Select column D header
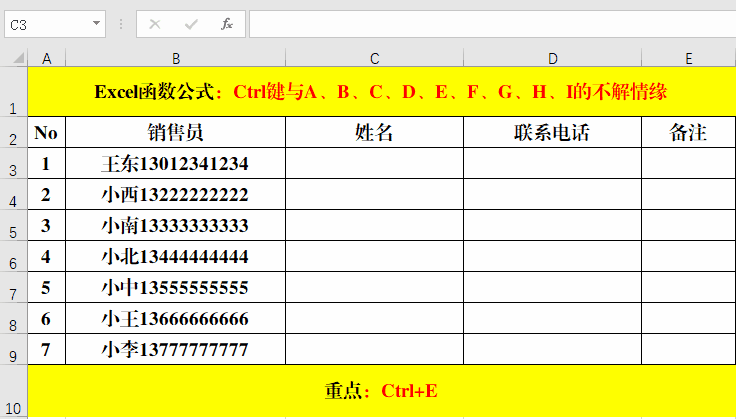The width and height of the screenshot is (736, 419). click(x=552, y=58)
